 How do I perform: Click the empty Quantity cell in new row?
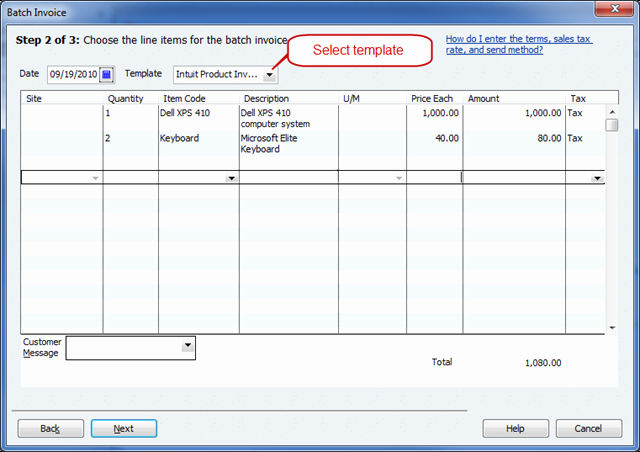131,178
